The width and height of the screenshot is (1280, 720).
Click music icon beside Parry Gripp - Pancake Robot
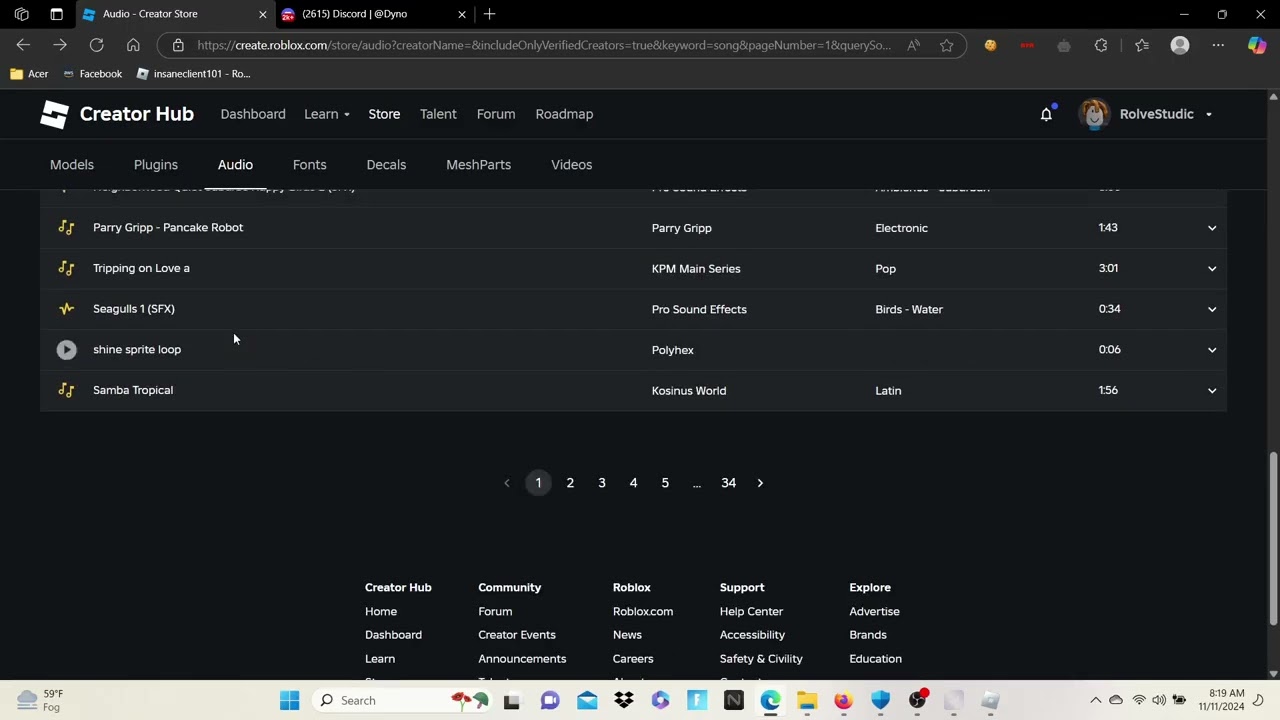(x=66, y=228)
